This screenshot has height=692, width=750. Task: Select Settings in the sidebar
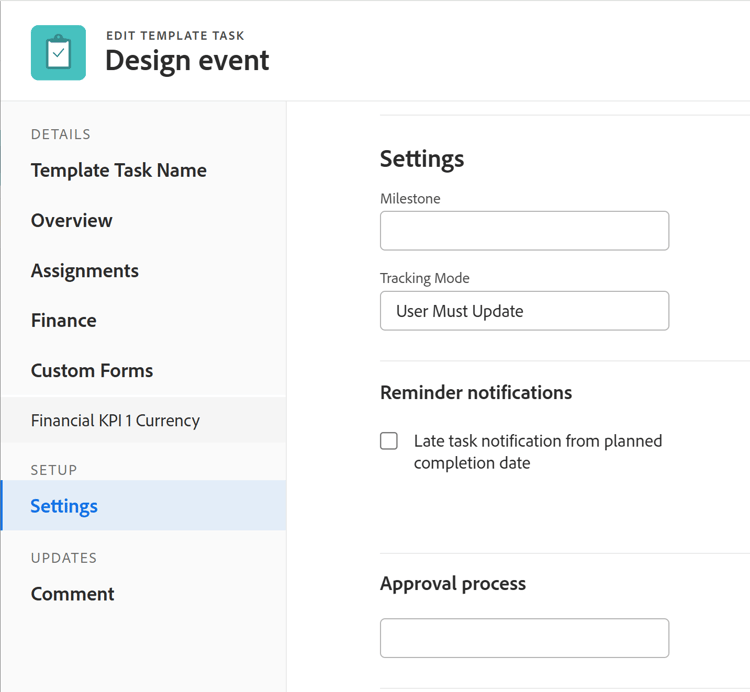[x=64, y=506]
